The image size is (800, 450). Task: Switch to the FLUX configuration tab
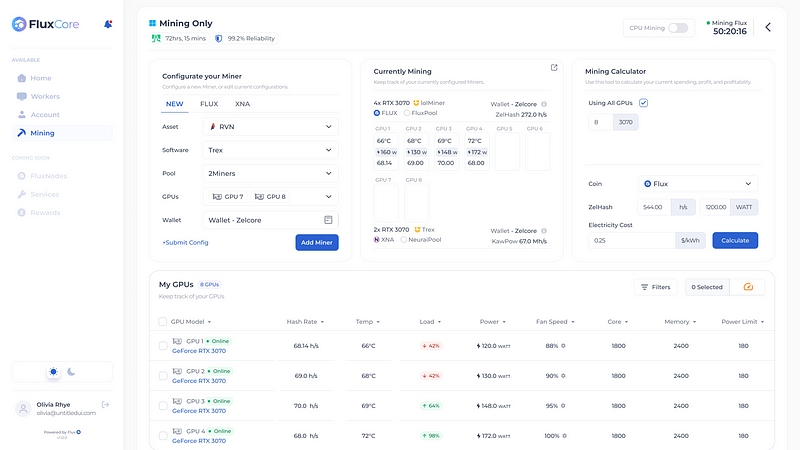[209, 104]
